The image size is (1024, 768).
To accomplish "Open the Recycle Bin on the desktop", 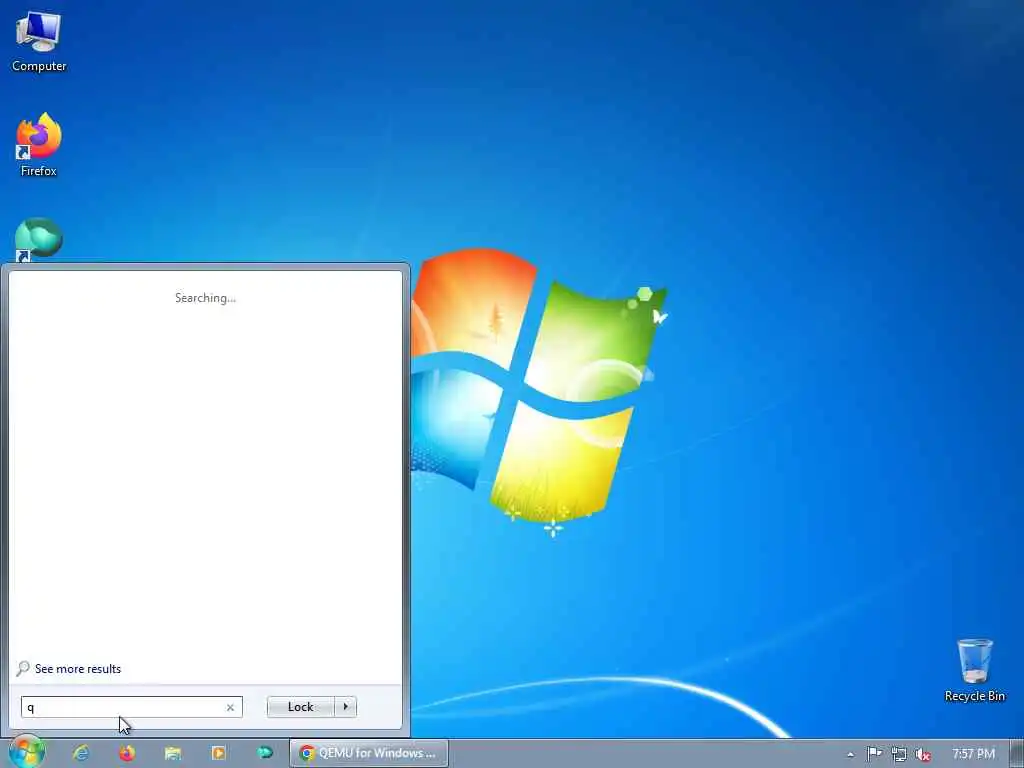I will coord(974,671).
